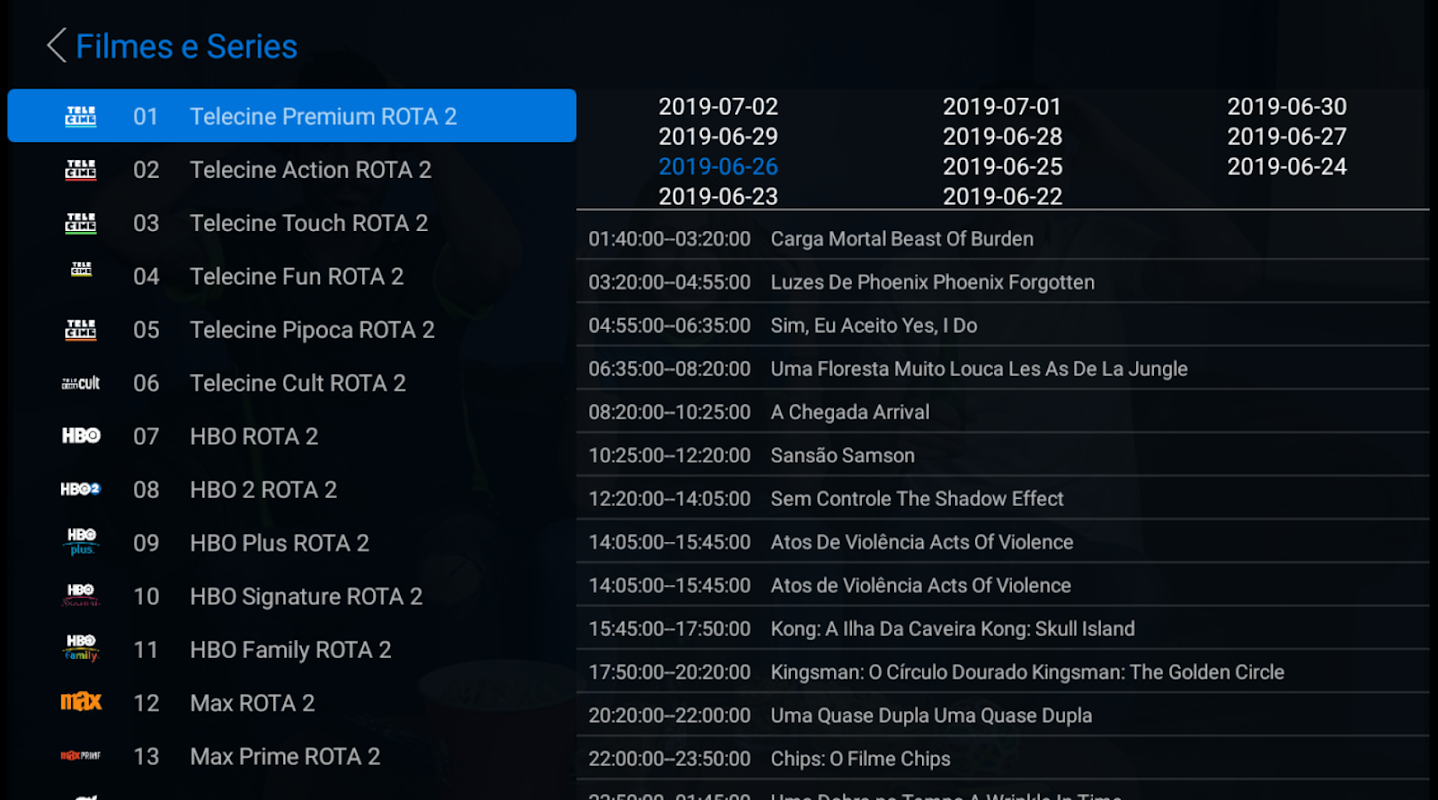Click the HBO 2 channel logo
This screenshot has height=800, width=1438.
click(81, 489)
